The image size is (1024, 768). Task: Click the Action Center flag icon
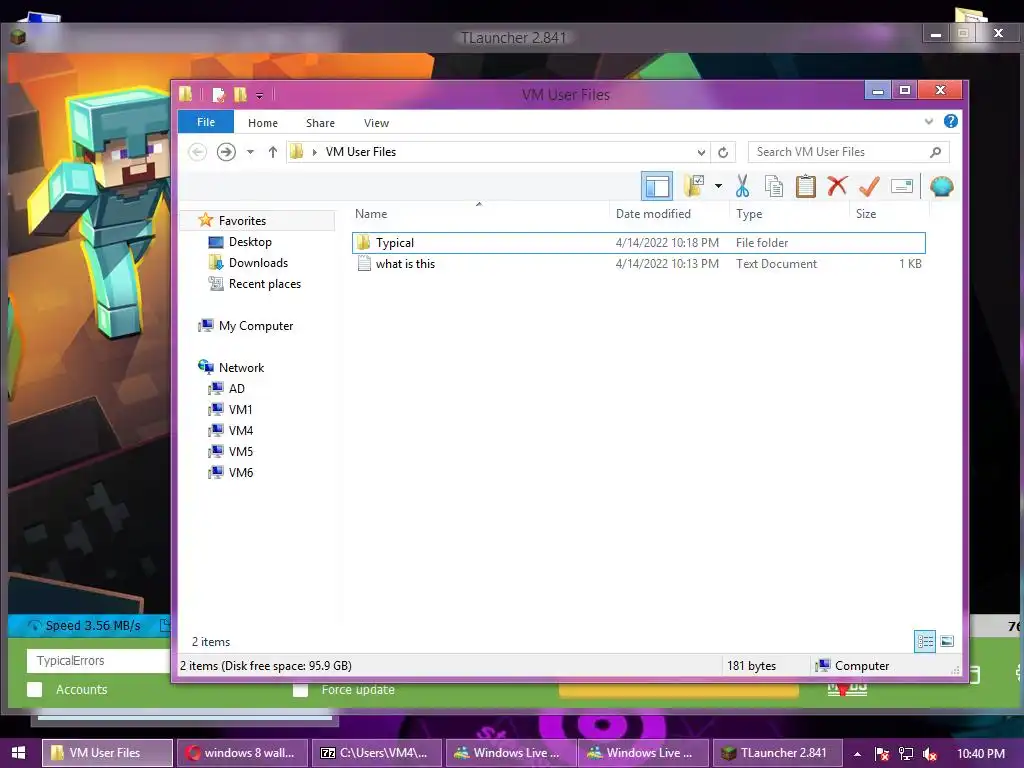point(882,754)
